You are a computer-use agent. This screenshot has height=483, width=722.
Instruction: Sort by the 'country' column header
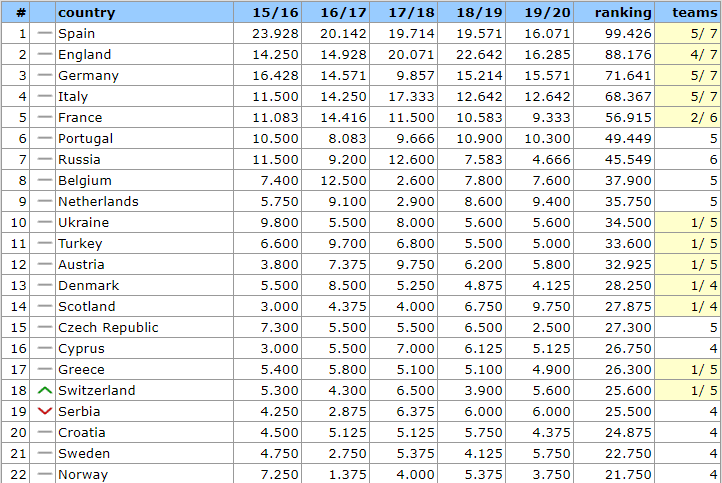tap(87, 13)
